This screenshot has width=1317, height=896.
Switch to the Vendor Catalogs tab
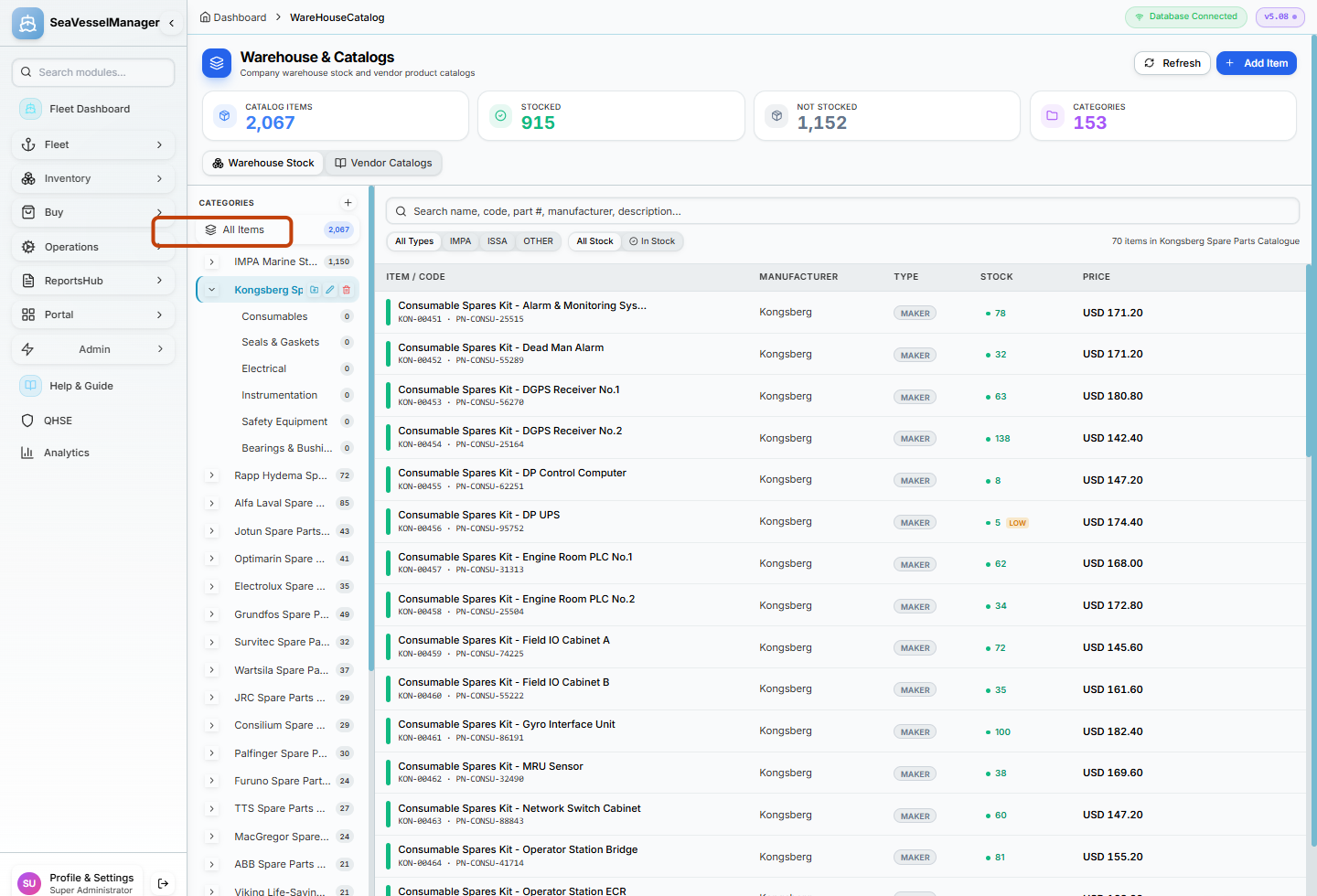[x=383, y=163]
